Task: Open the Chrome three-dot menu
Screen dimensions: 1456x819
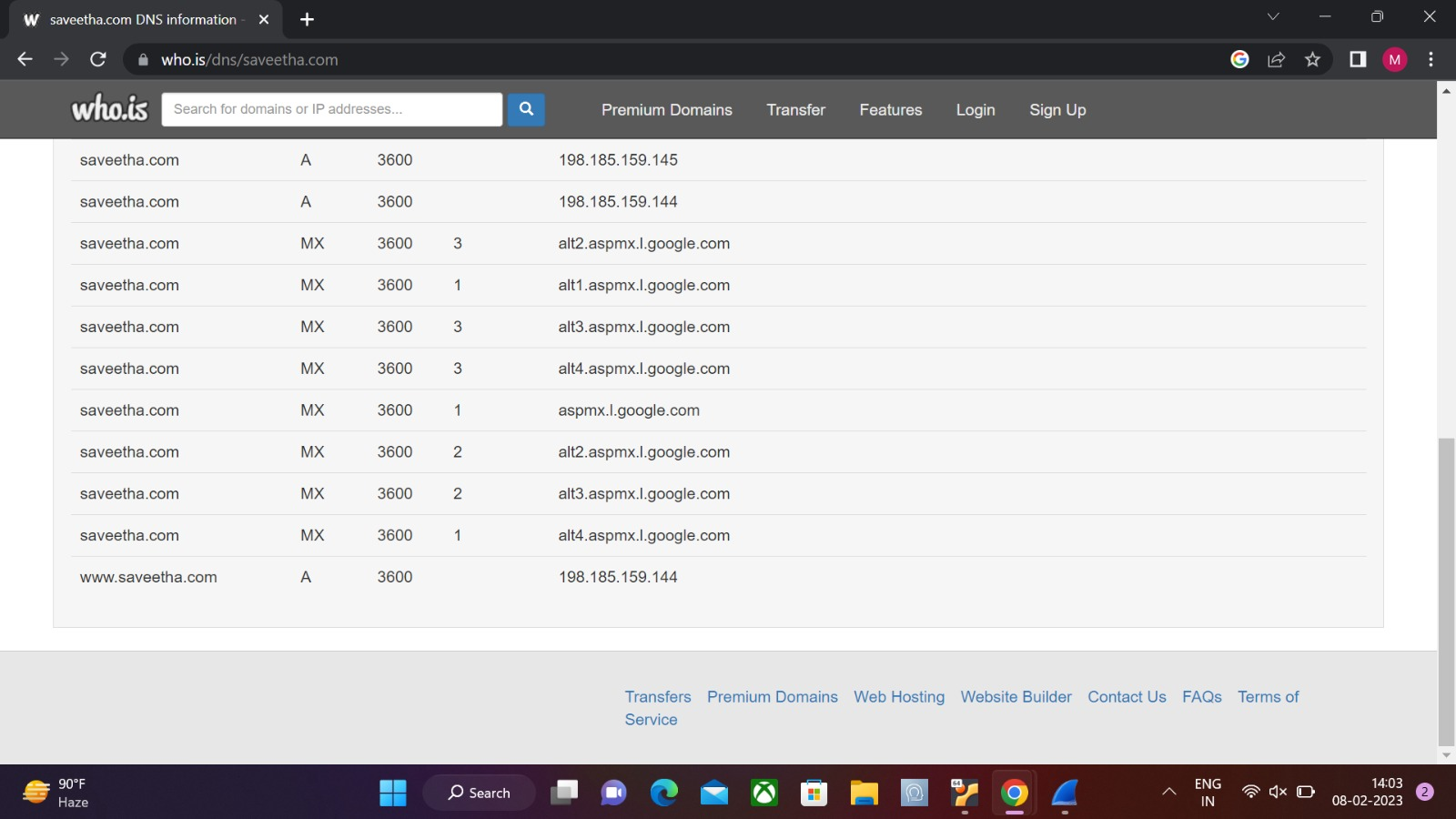Action: [x=1431, y=58]
